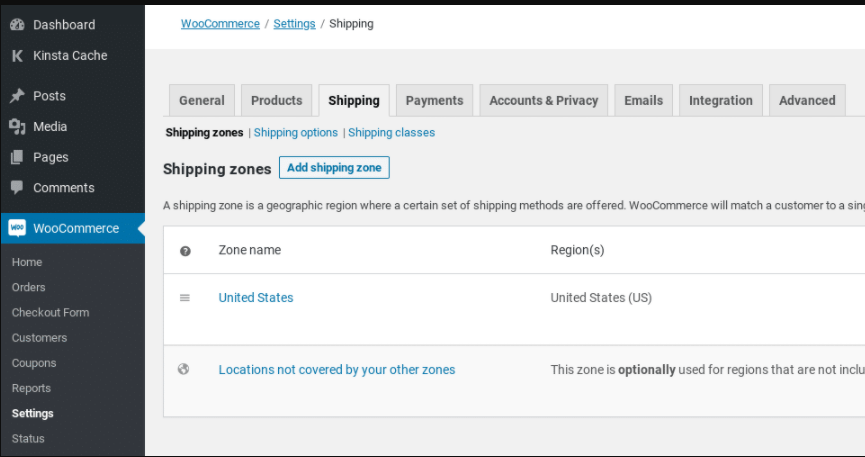Open Locations not covered by other zones
The image size is (865, 457).
click(x=337, y=370)
